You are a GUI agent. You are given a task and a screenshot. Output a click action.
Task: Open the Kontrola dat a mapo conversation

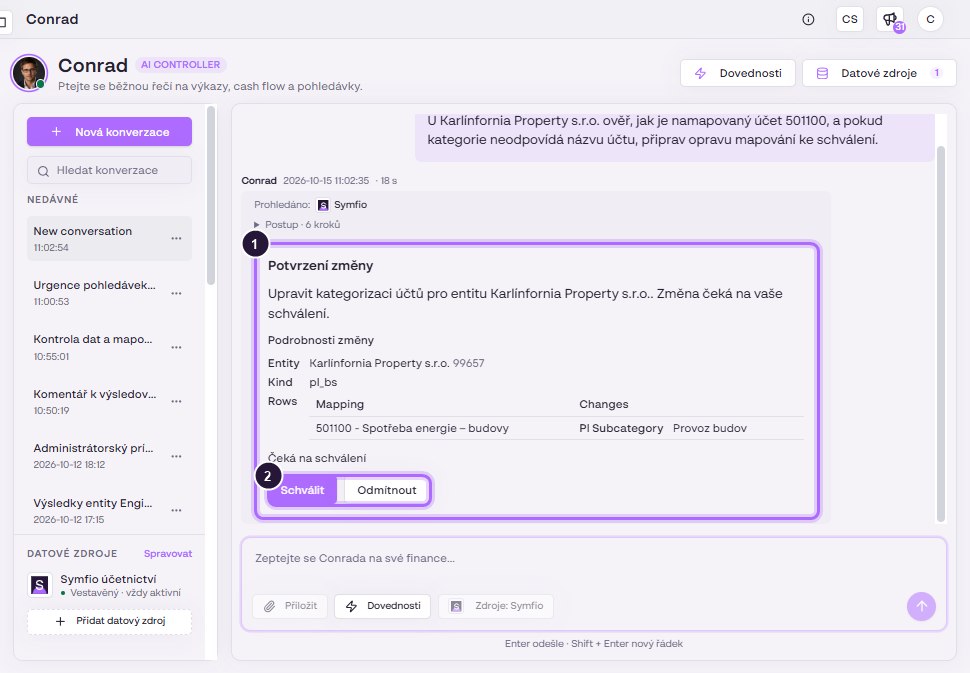[x=109, y=347]
